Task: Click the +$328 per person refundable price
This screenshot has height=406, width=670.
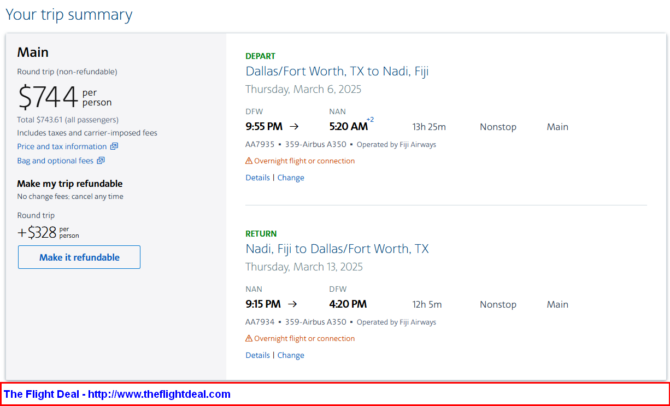Action: tap(48, 232)
